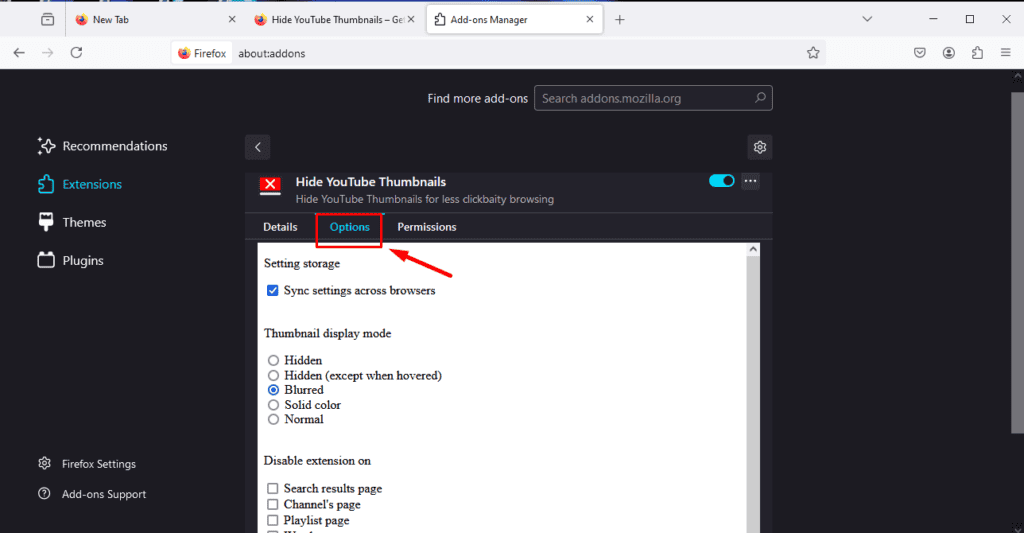The height and width of the screenshot is (533, 1024).
Task: Open the Firefox View icon beside the tabs
Action: click(48, 20)
